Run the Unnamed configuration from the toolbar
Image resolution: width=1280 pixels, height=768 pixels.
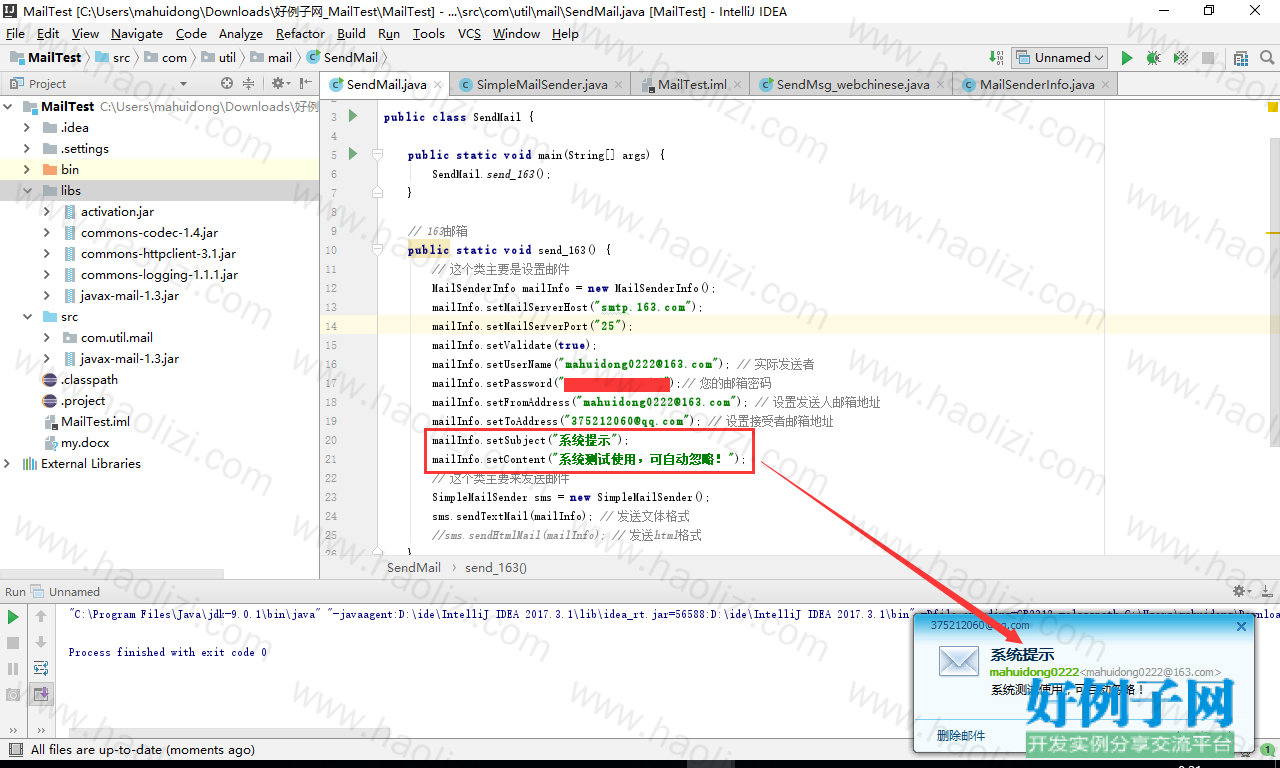[x=1127, y=58]
